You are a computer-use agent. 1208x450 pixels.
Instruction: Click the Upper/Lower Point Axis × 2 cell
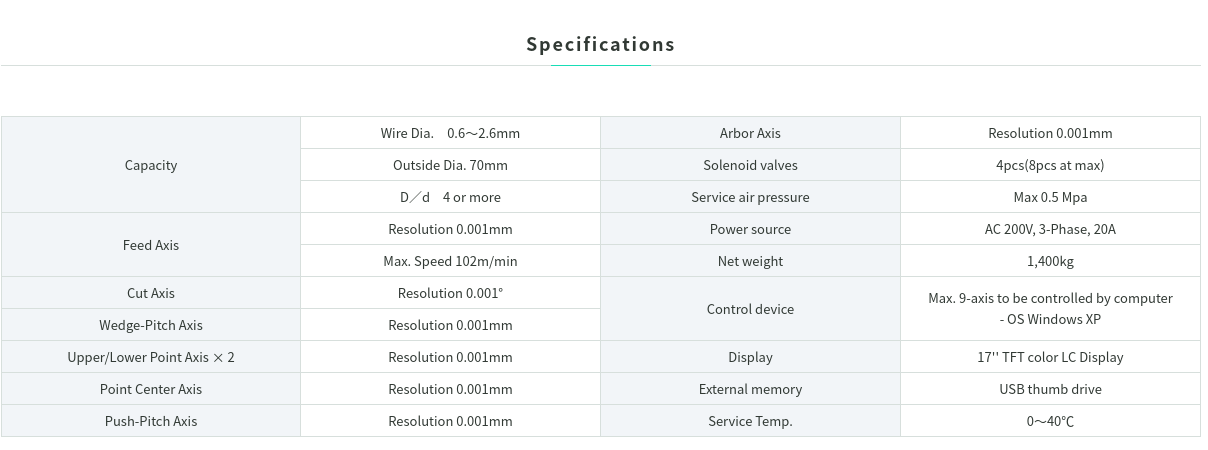(x=151, y=357)
